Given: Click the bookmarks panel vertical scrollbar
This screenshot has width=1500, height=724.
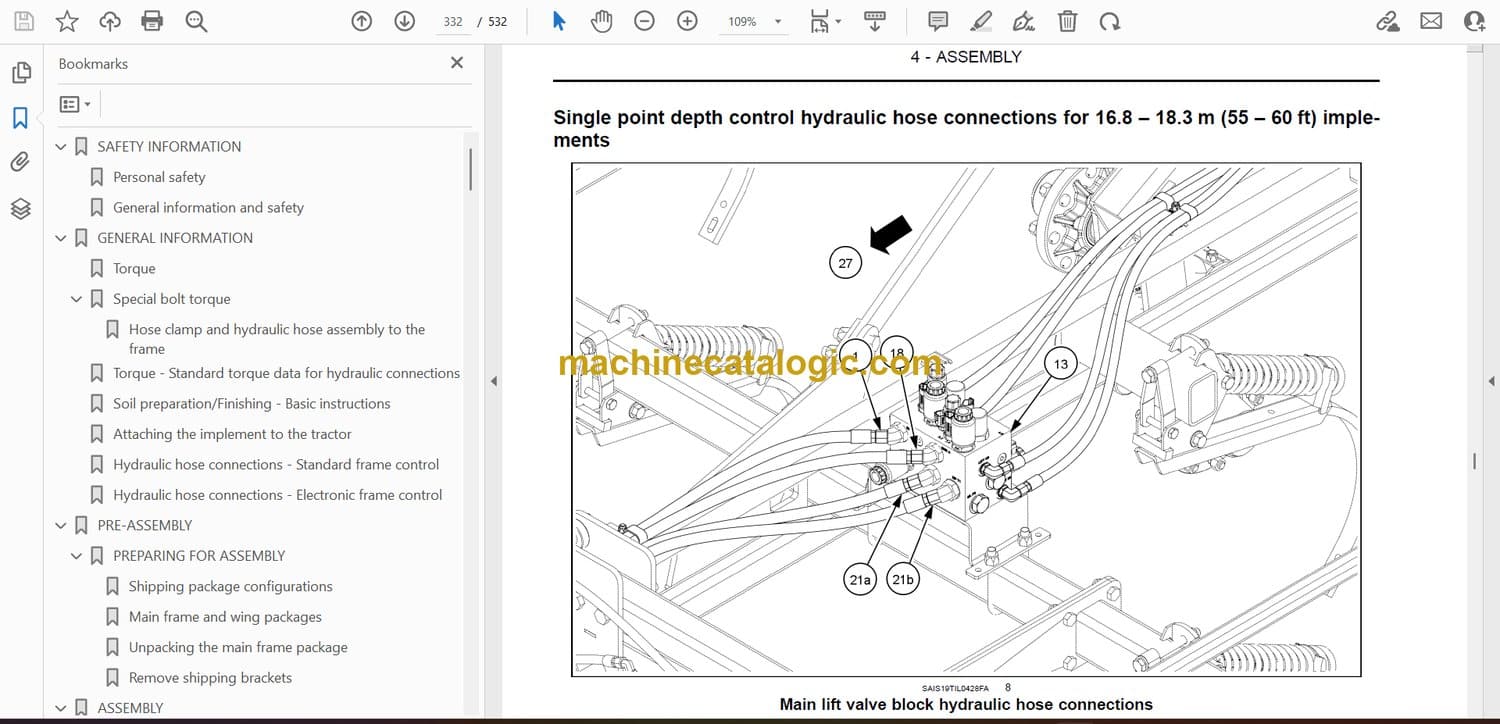Looking at the screenshot, I should pos(470,170).
